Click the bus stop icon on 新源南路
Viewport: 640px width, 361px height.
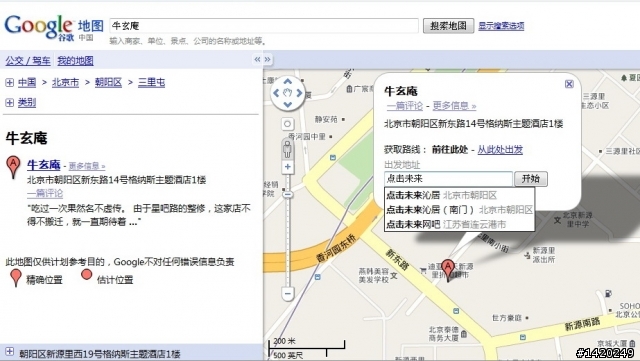522,337
